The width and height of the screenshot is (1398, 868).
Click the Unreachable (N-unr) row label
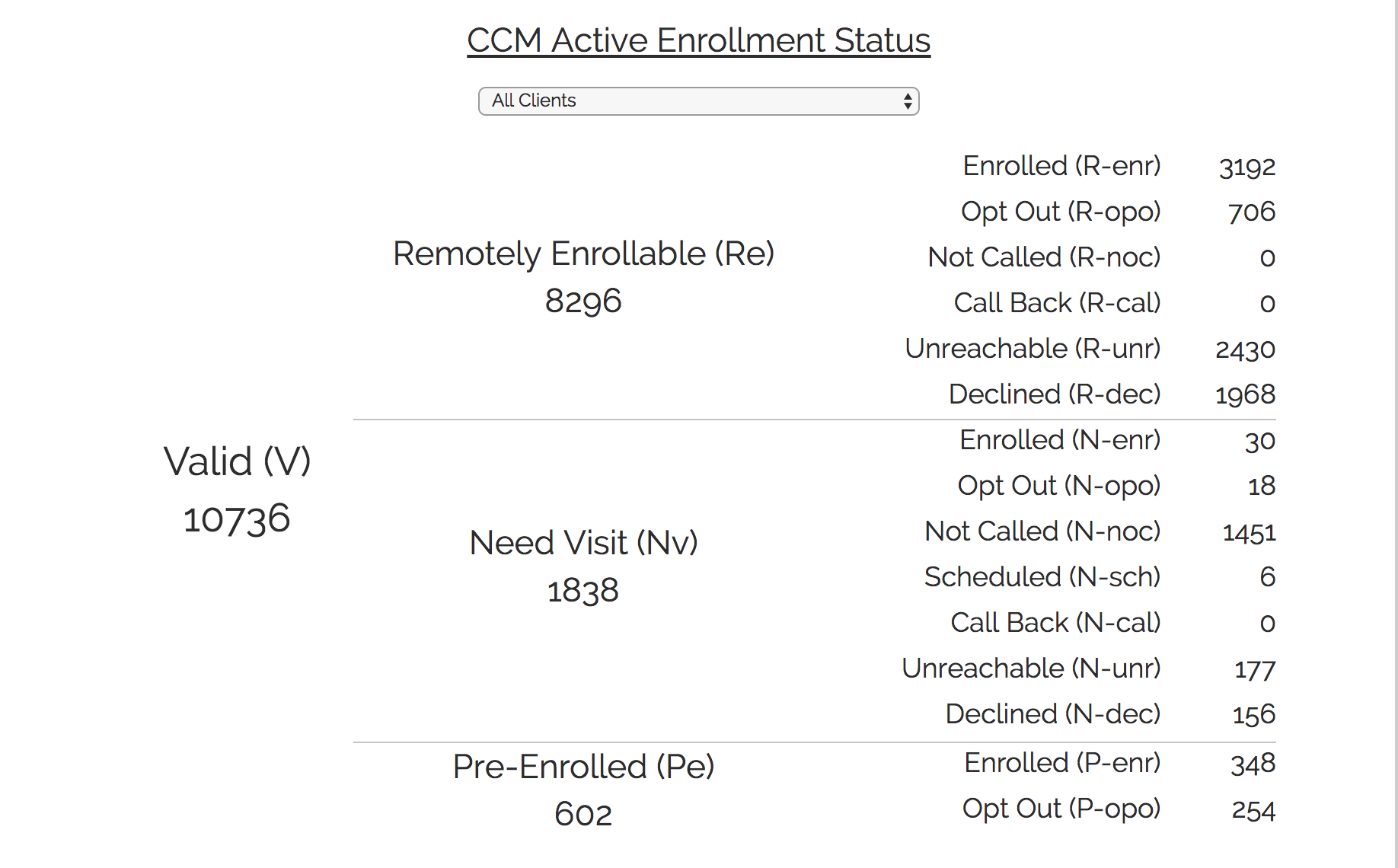pyautogui.click(x=1031, y=669)
